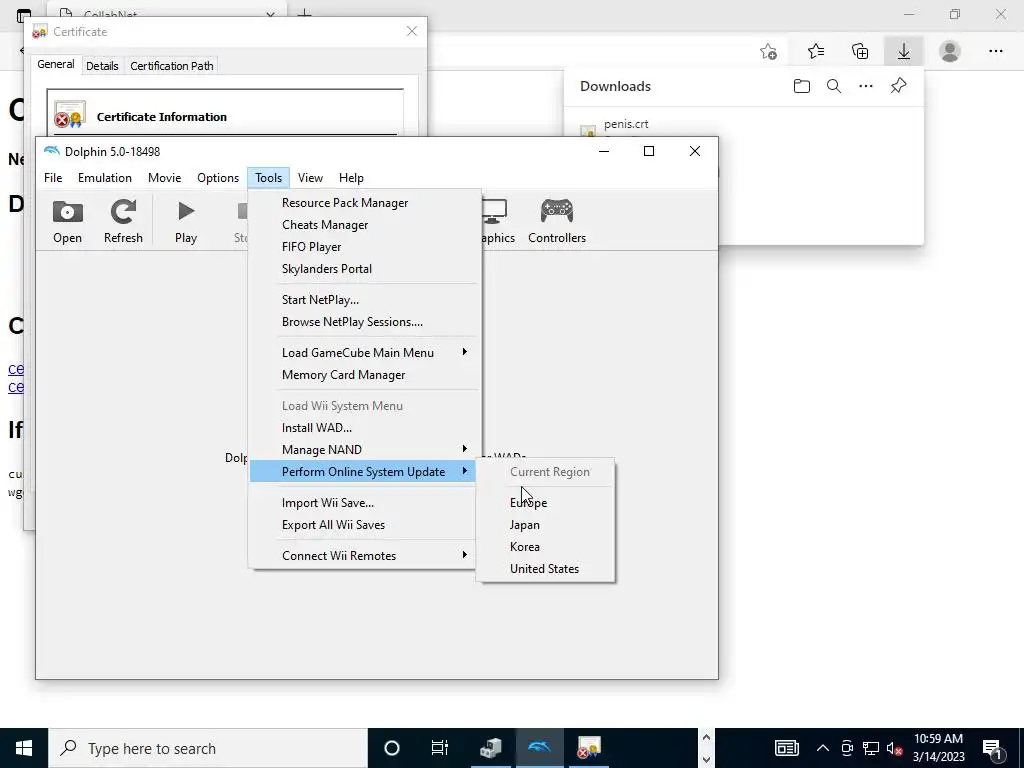Open downloads folder icon in Downloads panel
This screenshot has width=1024, height=768.
(802, 86)
